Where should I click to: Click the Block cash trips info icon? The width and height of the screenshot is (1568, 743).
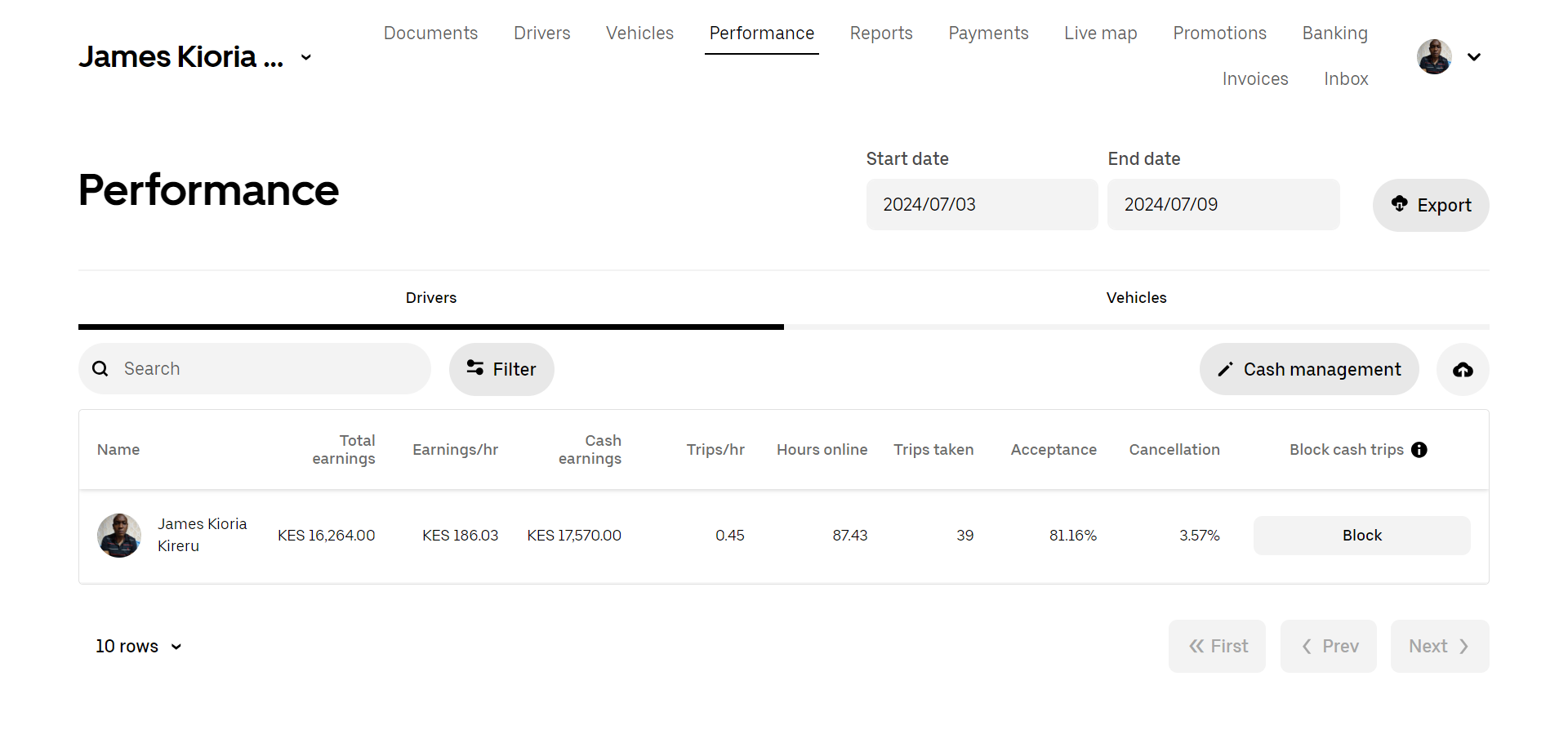click(1419, 450)
